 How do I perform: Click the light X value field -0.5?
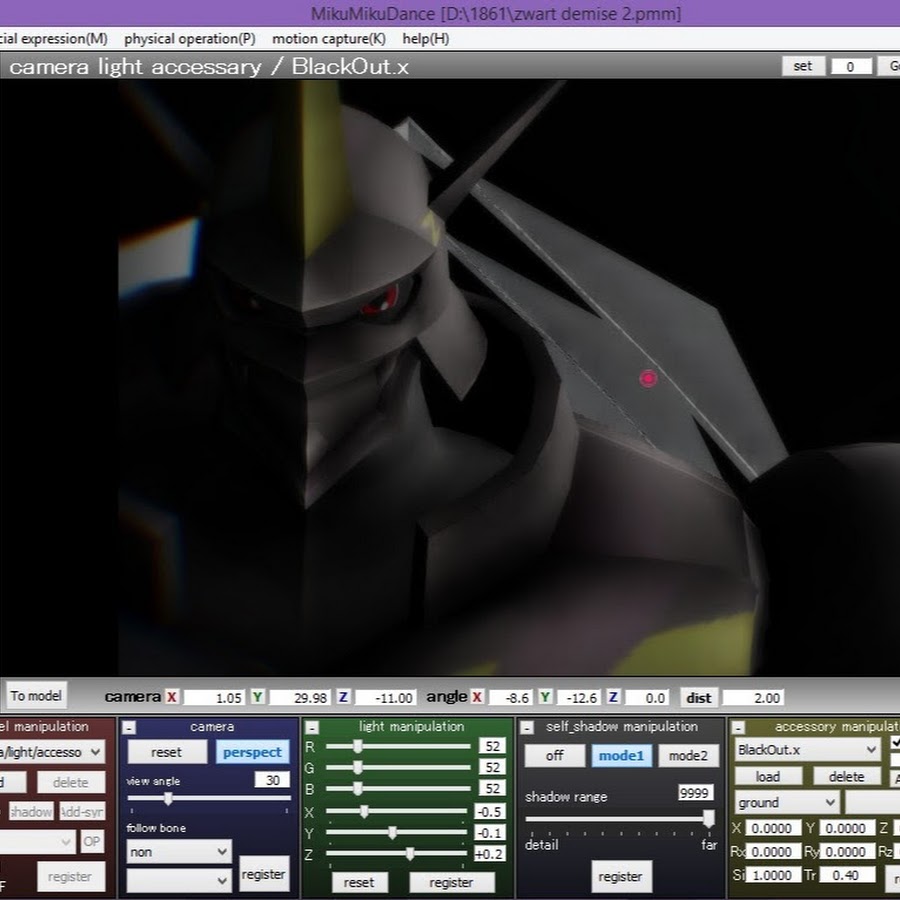tap(490, 811)
